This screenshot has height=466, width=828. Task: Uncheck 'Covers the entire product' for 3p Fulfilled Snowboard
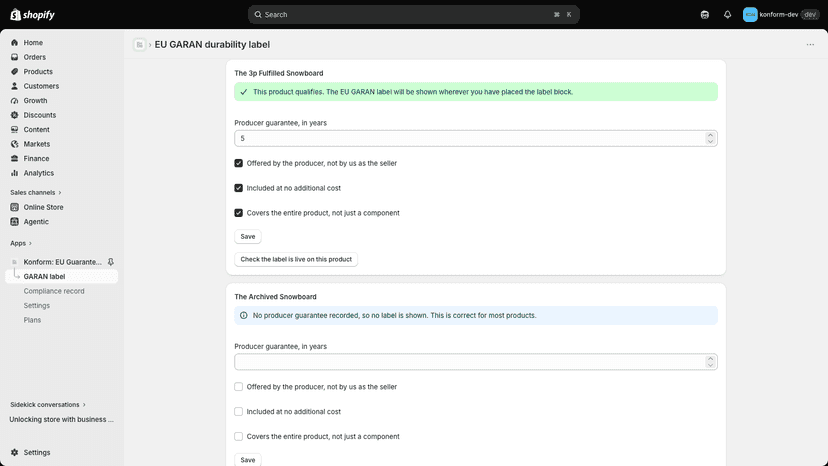click(x=239, y=213)
